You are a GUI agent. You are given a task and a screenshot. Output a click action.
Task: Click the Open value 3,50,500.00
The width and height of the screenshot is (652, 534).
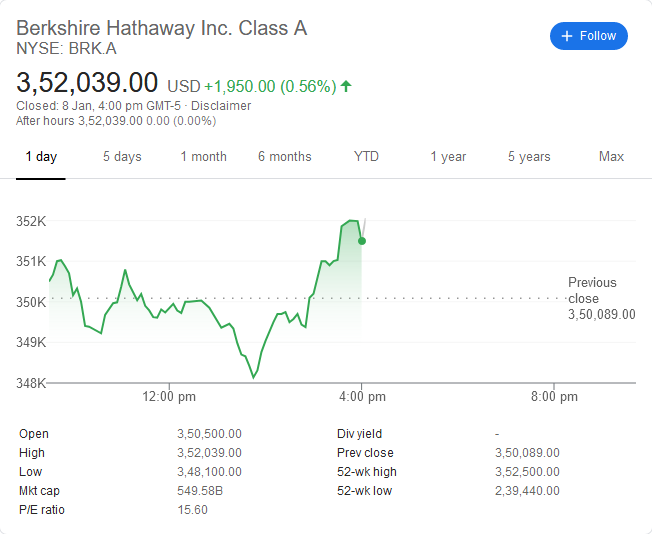209,434
